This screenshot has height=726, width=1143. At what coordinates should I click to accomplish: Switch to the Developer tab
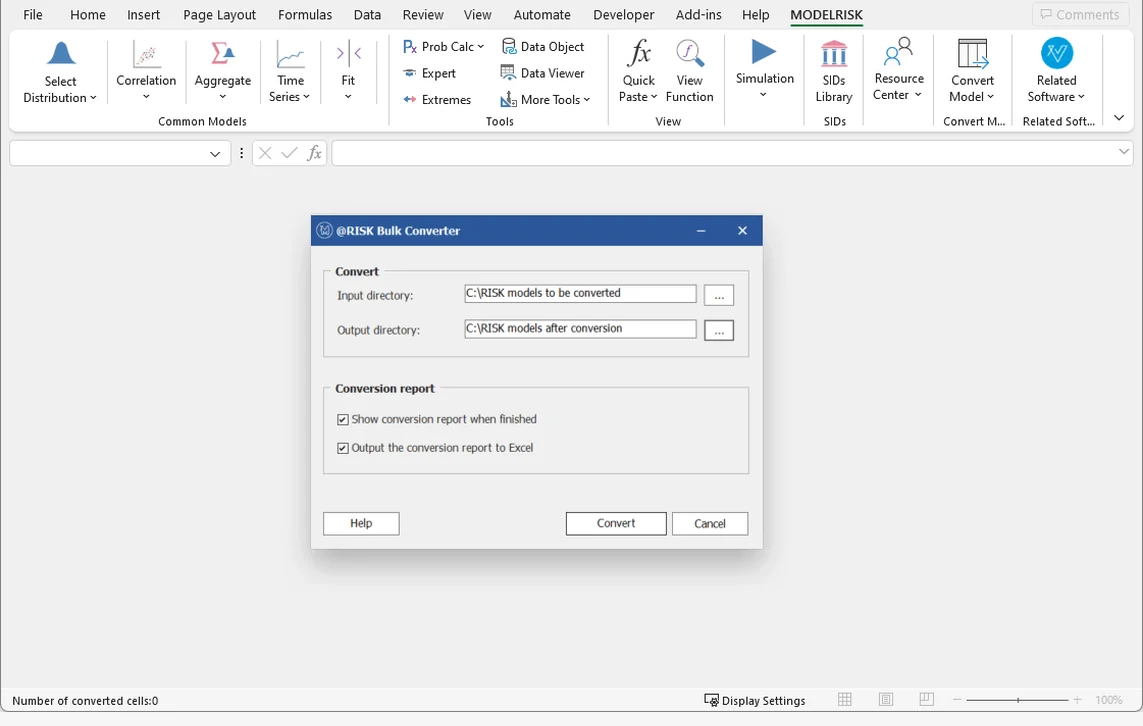point(623,15)
